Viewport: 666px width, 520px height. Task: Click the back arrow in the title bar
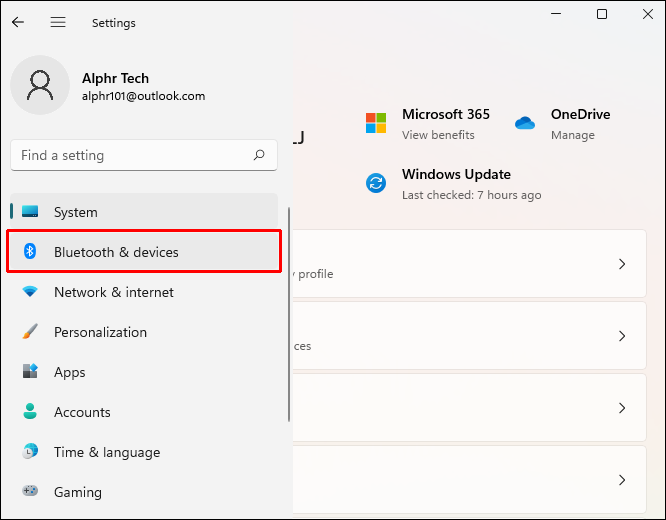click(x=18, y=22)
